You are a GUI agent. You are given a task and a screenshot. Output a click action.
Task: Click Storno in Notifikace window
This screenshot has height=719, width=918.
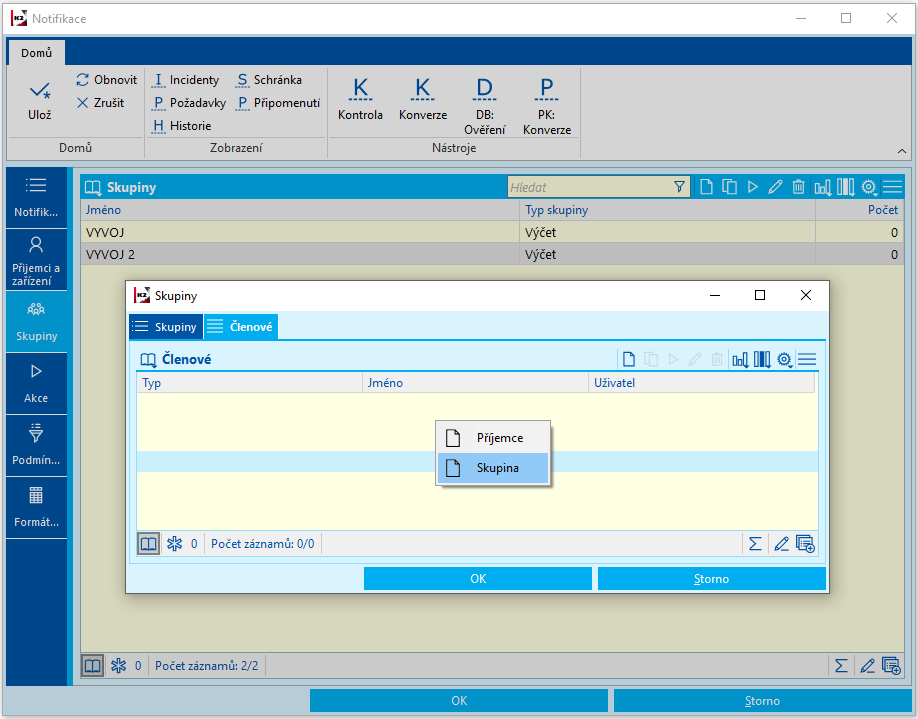(762, 700)
